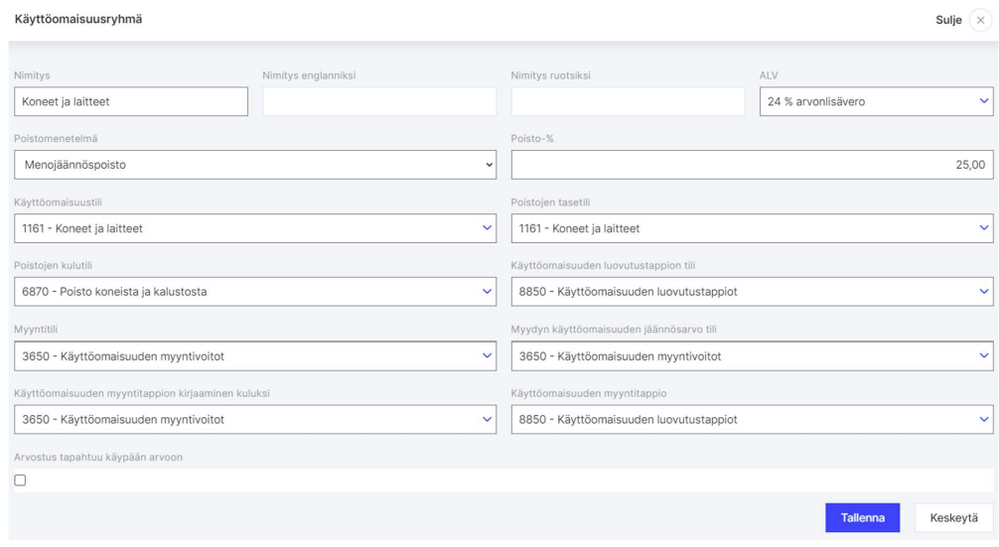This screenshot has height=547, width=999.
Task: Open the Käyttöomaisuuden myyntitappion kirjaaminen kuluksi dropdown
Action: click(x=255, y=420)
